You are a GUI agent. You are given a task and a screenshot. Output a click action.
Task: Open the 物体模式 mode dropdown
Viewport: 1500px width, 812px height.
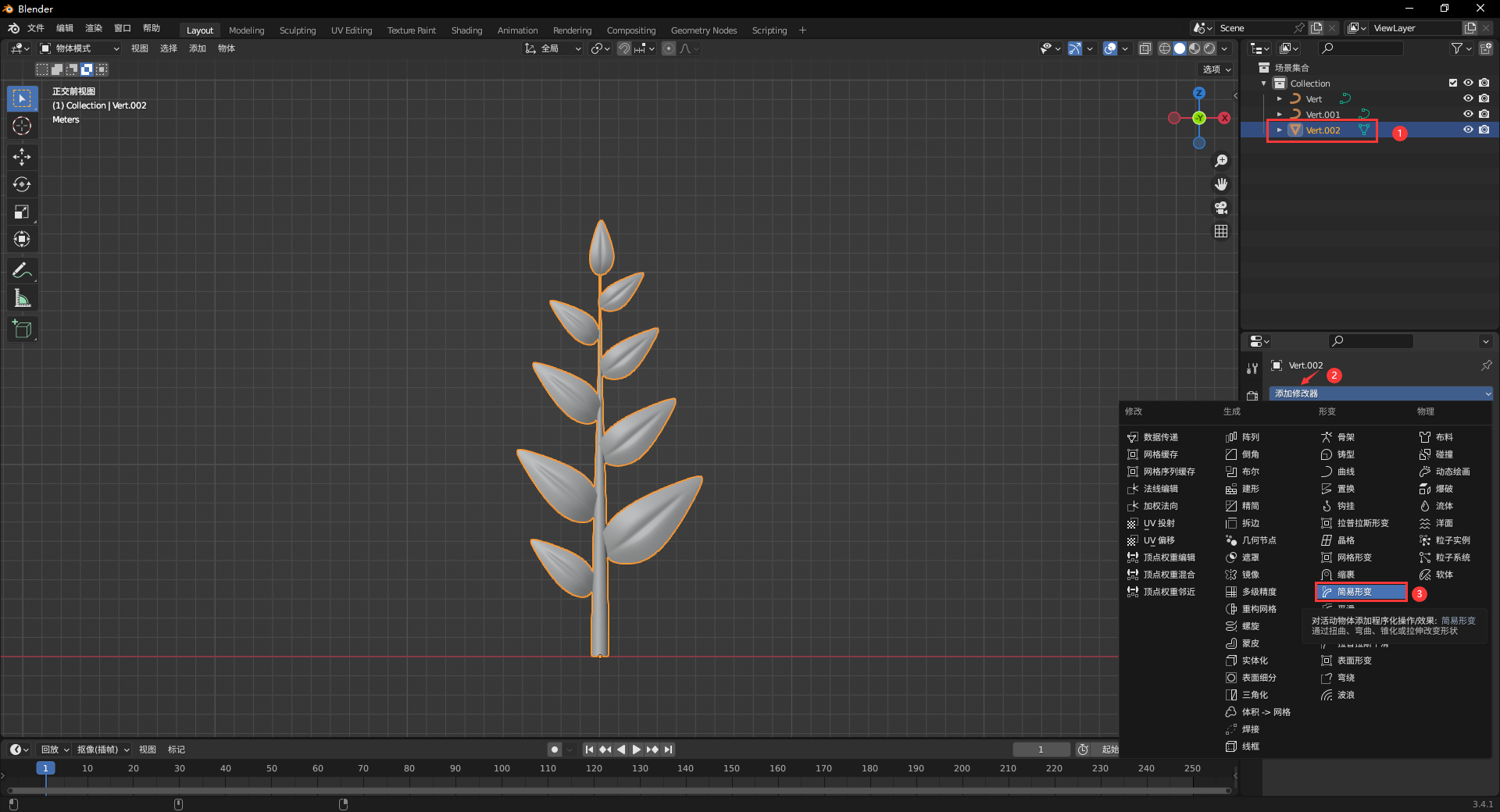(x=80, y=48)
